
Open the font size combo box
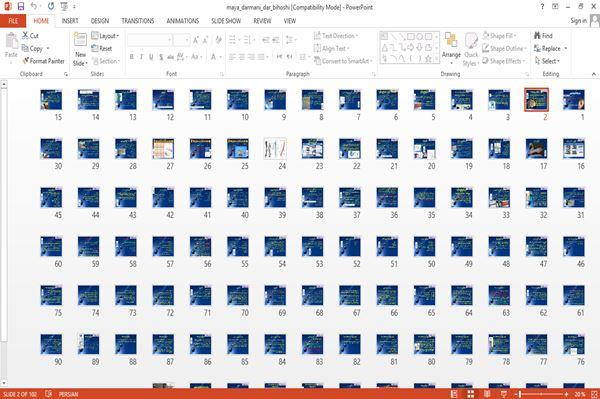tap(181, 40)
